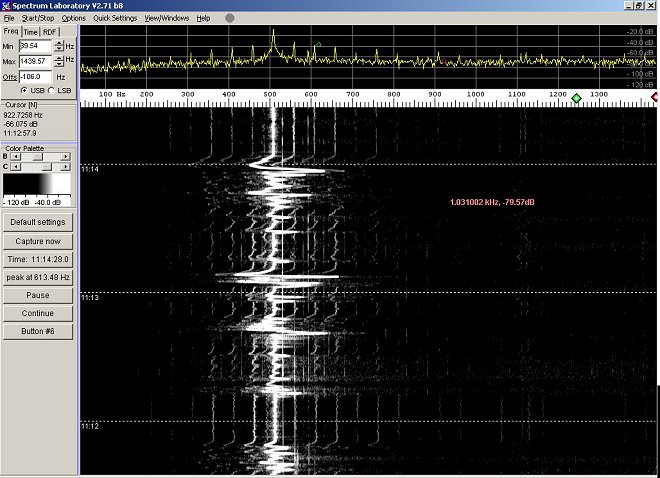The height and width of the screenshot is (478, 660).
Task: Click the grayscale color palette gradient
Action: click(37, 184)
